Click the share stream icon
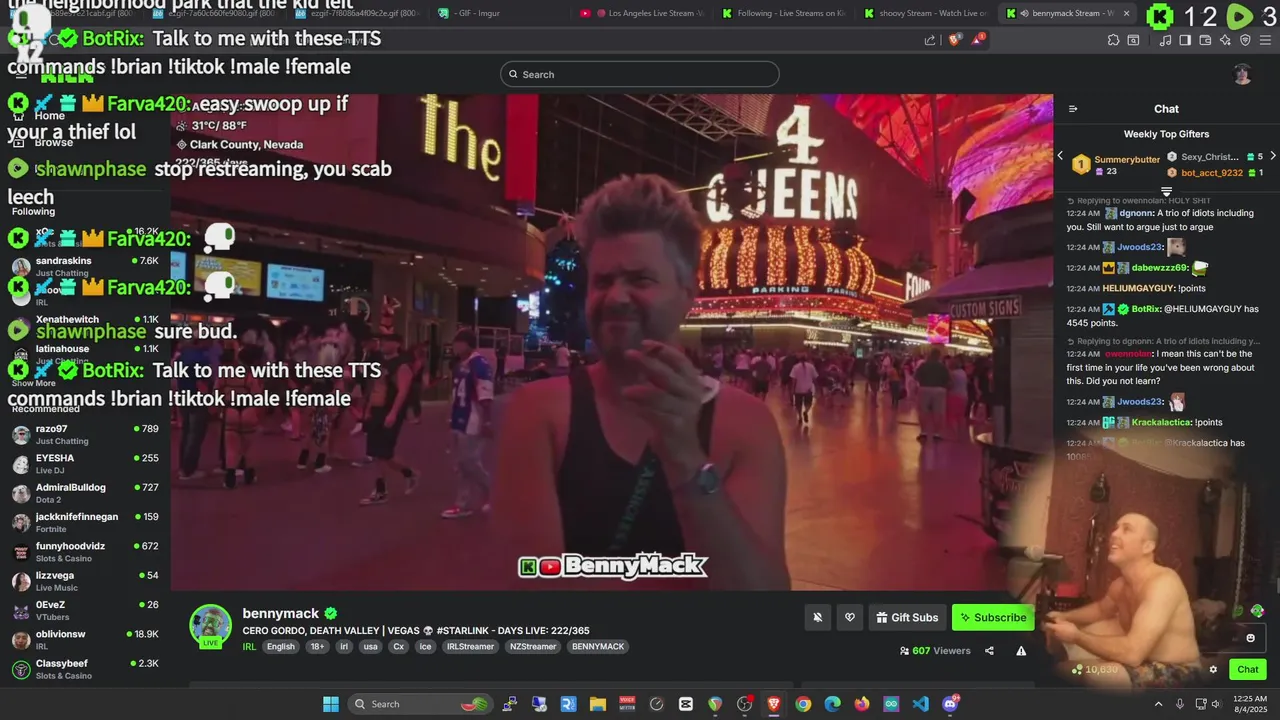 click(989, 650)
